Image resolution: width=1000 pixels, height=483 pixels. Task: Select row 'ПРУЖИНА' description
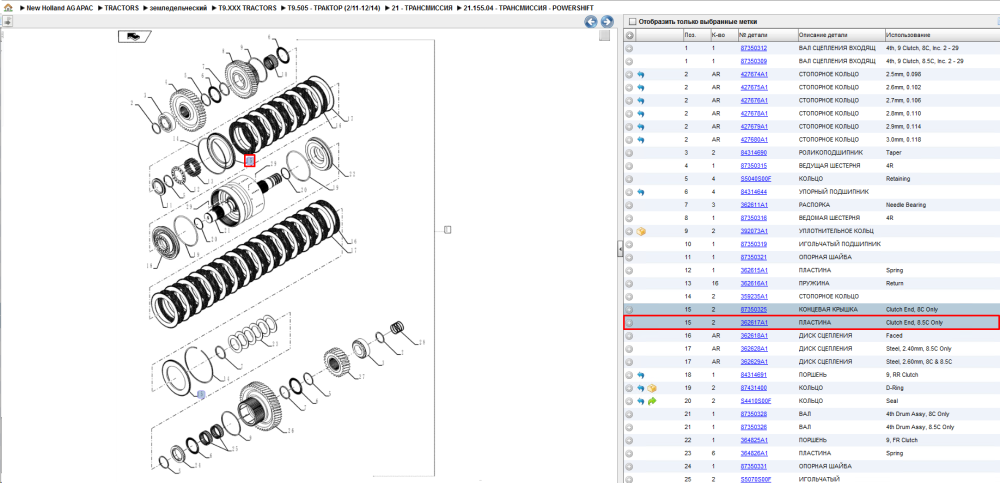click(814, 283)
